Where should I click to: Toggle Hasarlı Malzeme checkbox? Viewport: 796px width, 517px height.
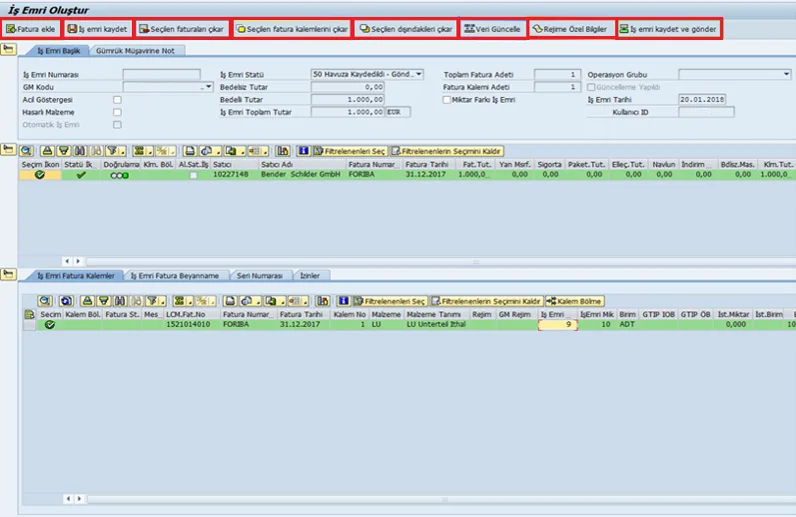point(117,112)
